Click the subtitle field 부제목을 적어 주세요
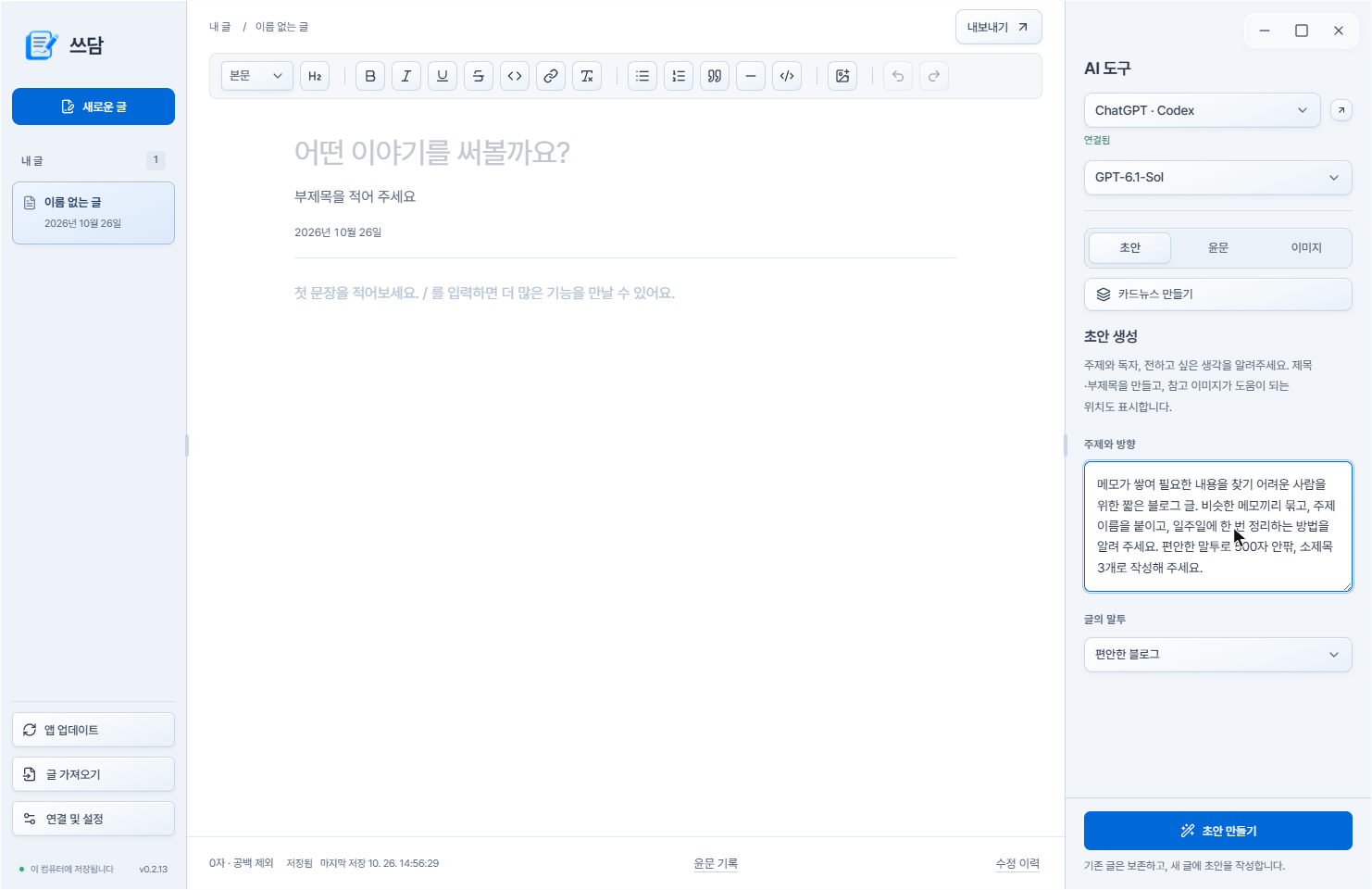The image size is (1372, 890). pos(355,196)
